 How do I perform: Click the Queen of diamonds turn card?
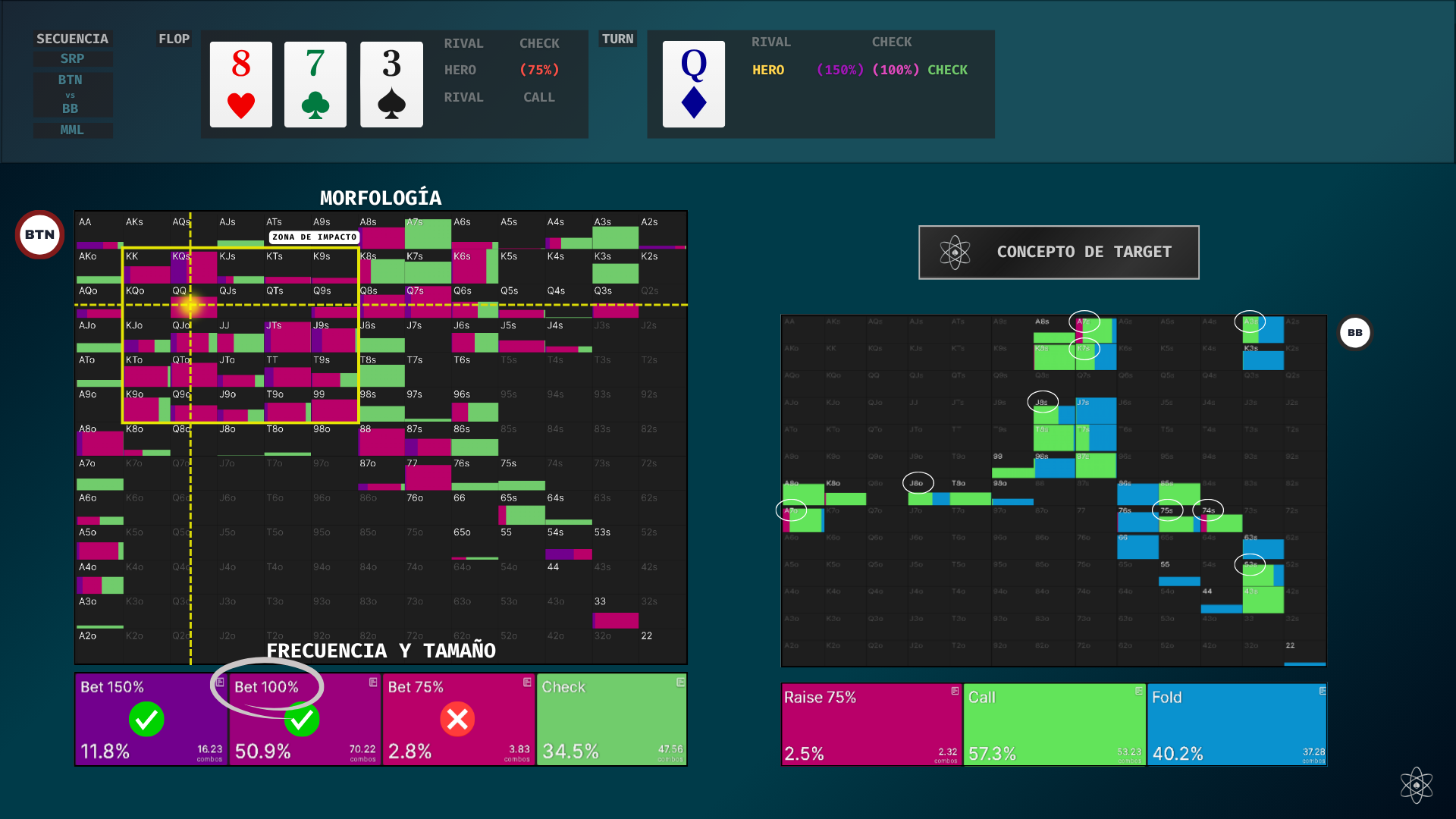(693, 84)
